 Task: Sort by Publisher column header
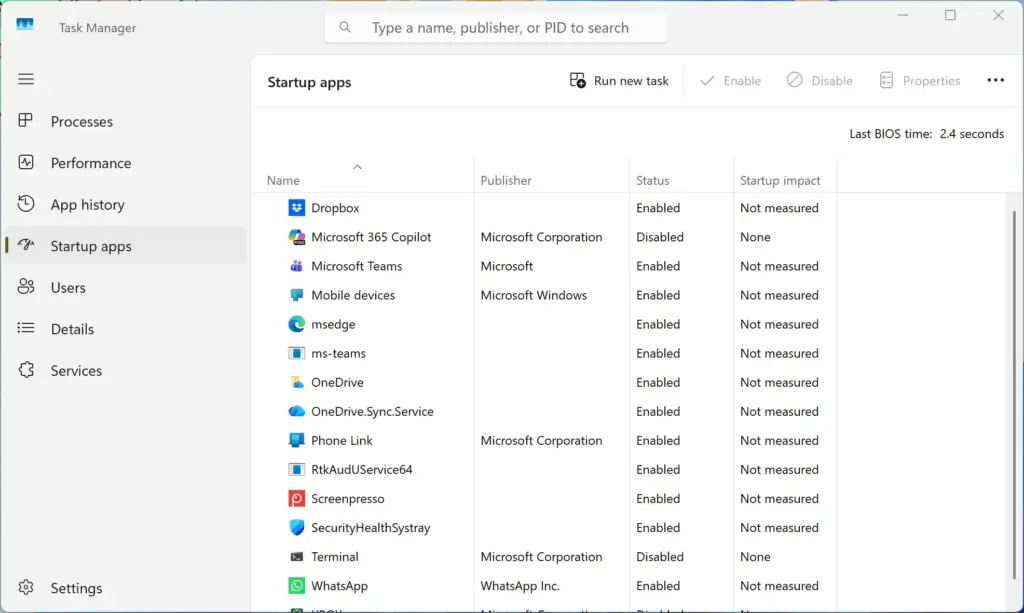coord(506,180)
